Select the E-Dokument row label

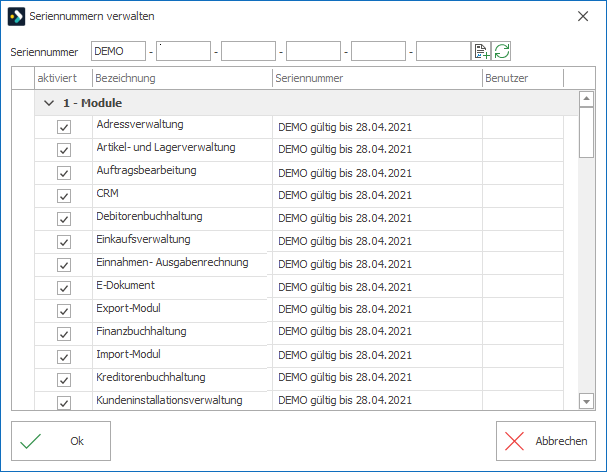(x=125, y=285)
